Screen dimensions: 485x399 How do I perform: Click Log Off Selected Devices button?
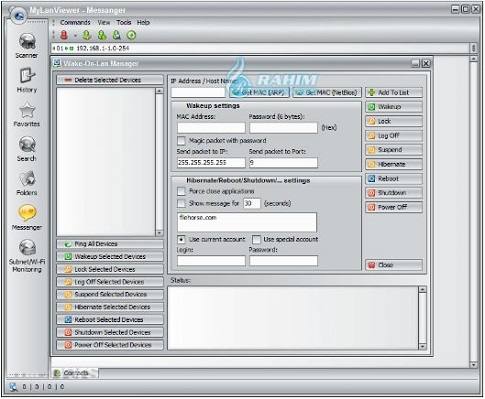110,282
